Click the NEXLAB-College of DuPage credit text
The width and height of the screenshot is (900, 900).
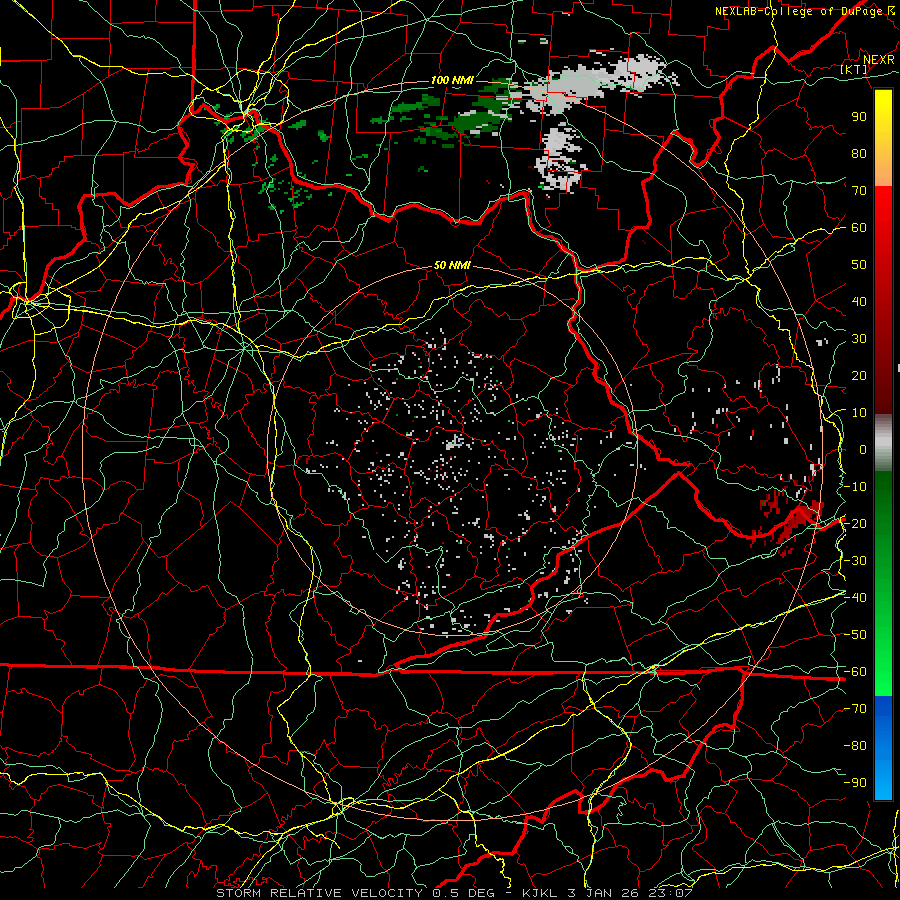(799, 11)
